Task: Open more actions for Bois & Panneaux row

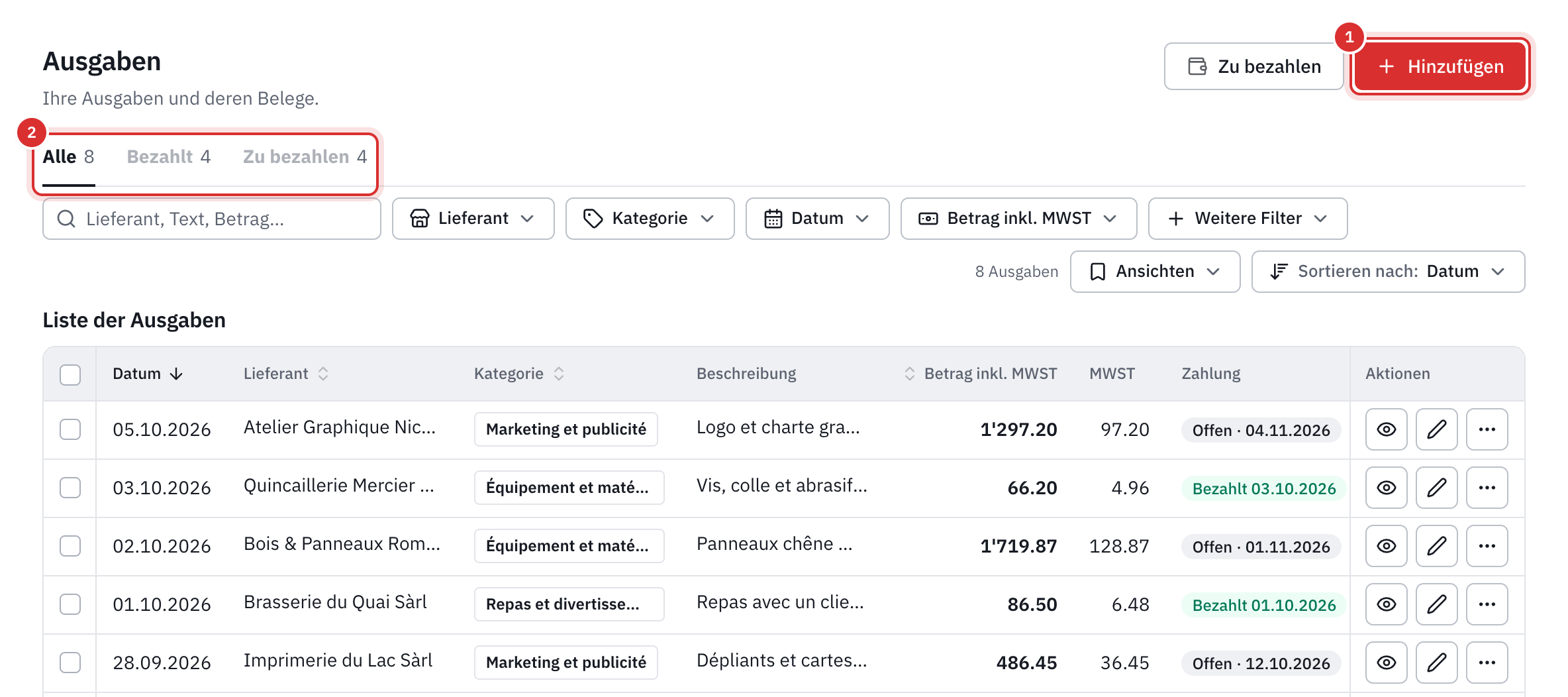Action: pyautogui.click(x=1487, y=546)
